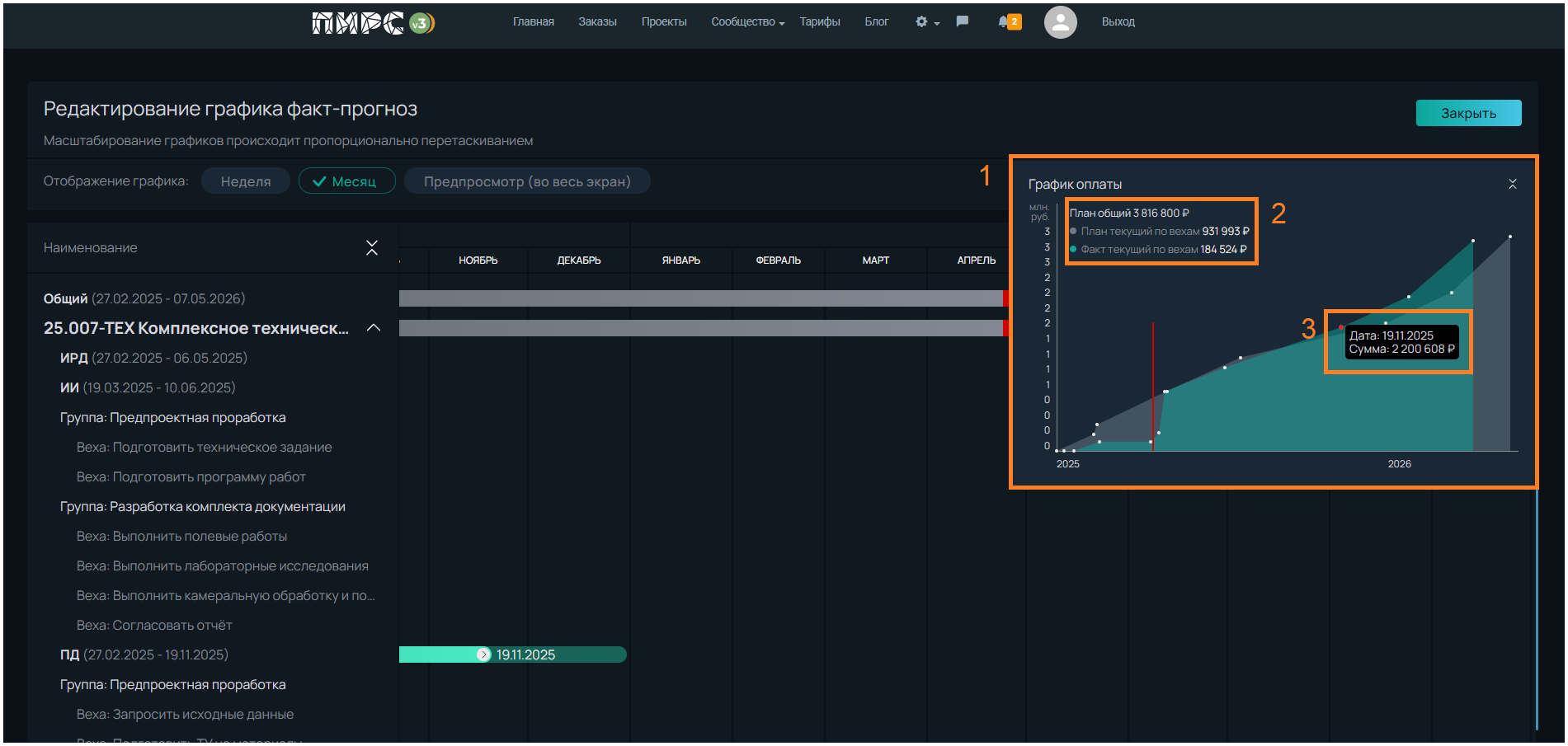
Task: Click Веха: Выполнить полевые работы
Action: [x=181, y=536]
